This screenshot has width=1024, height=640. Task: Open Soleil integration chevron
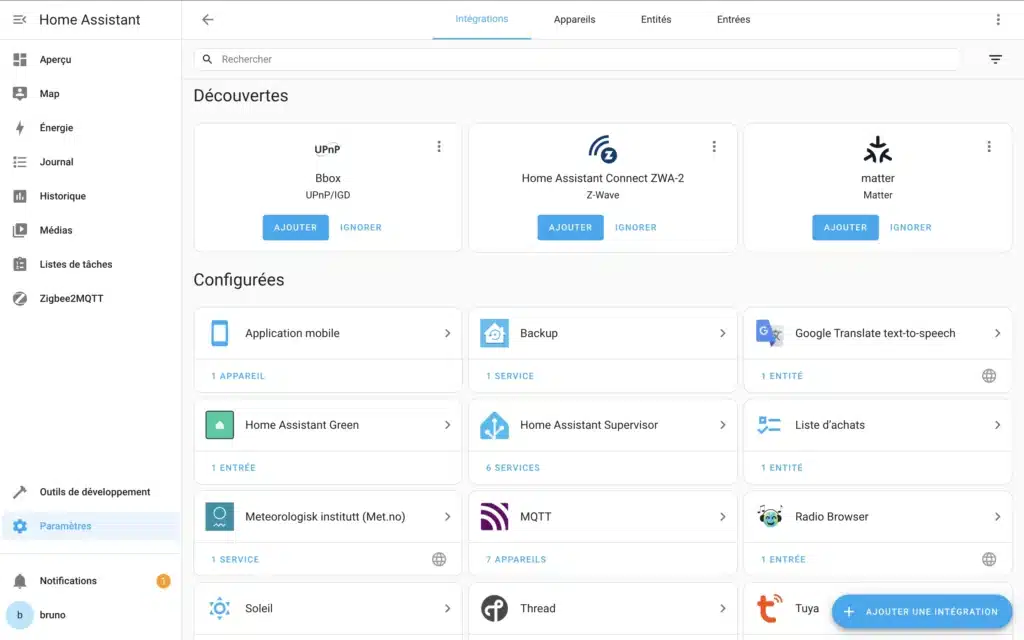point(447,609)
